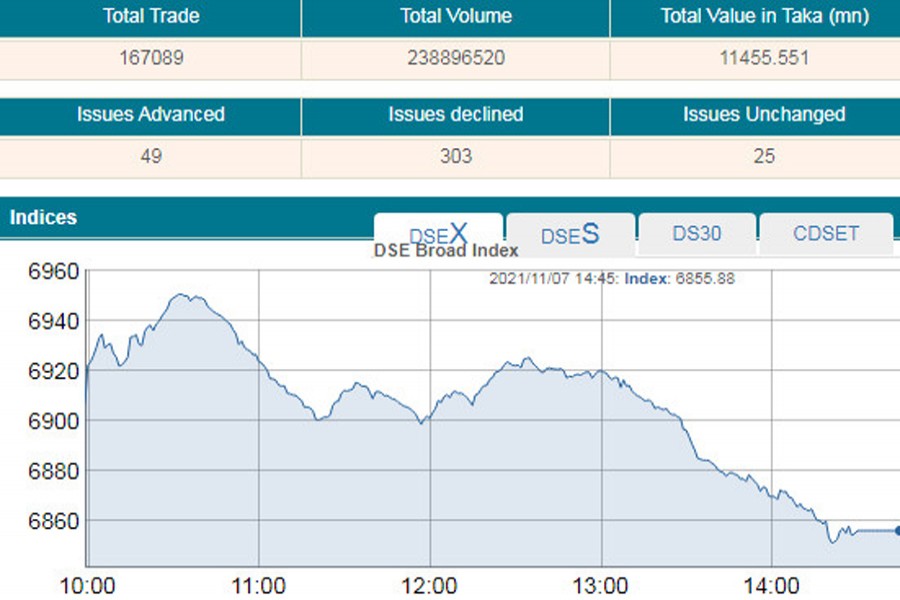This screenshot has height=600, width=900.
Task: Show the CDSET index tab
Action: [825, 235]
